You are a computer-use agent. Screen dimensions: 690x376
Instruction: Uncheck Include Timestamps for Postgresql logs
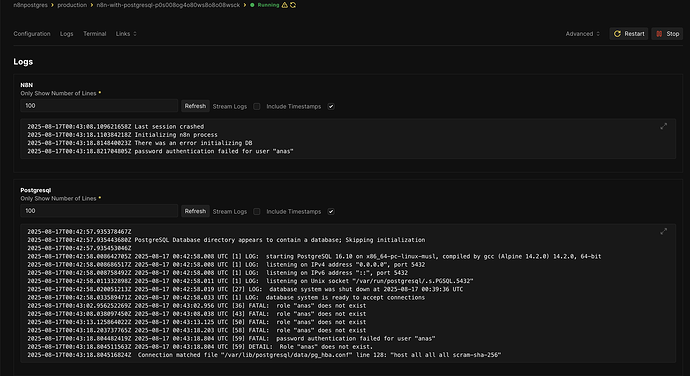tap(331, 212)
